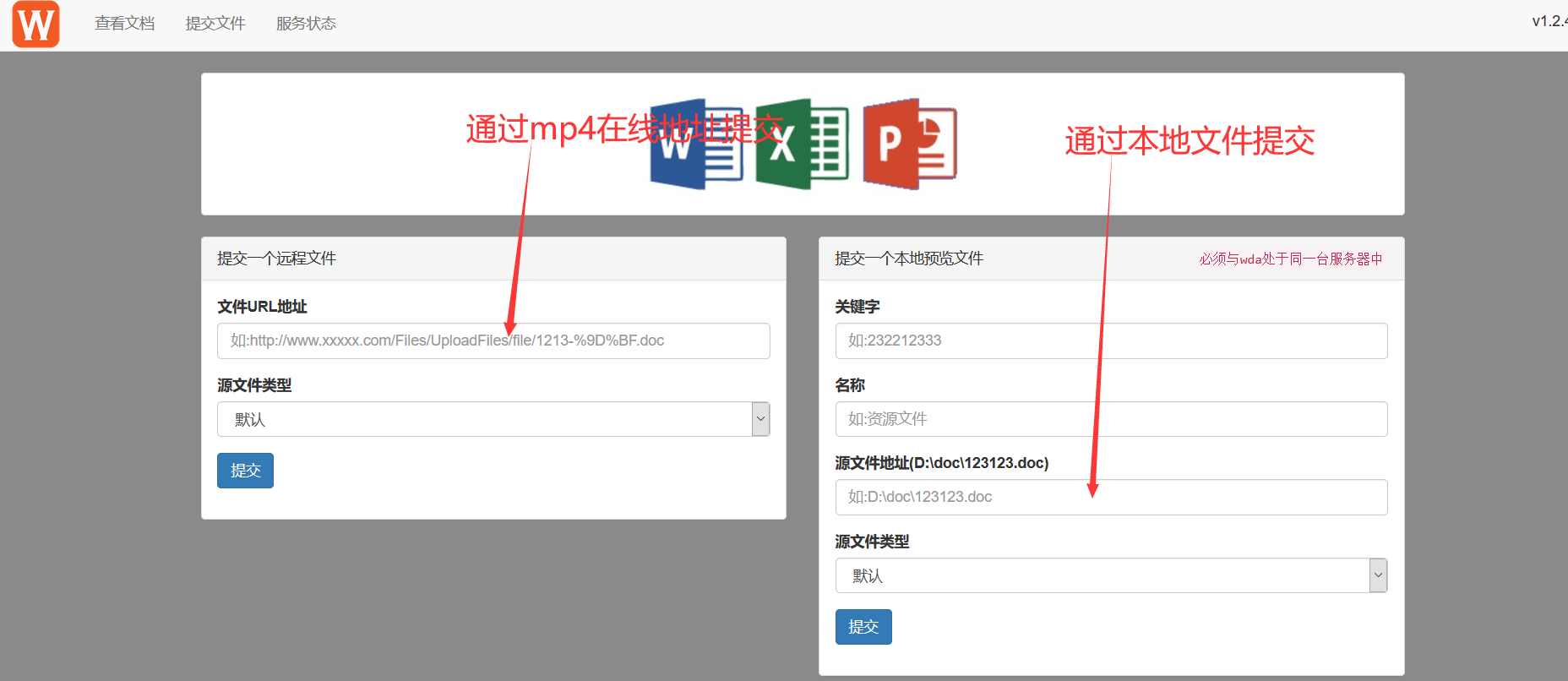Click the 提交一个远程文件 panel heading
Viewport: 1568px width, 681px height.
click(276, 259)
